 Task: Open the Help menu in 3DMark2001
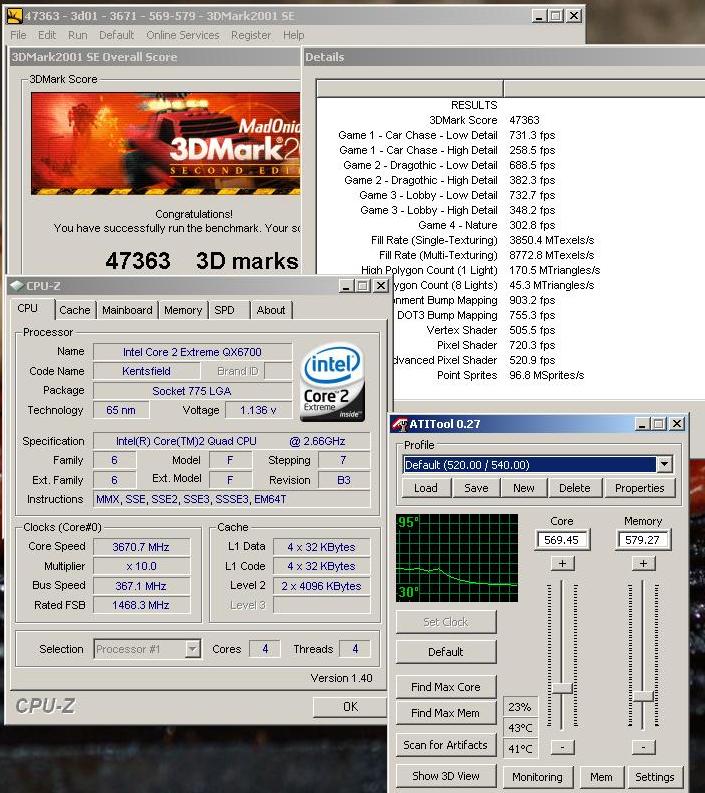click(293, 35)
